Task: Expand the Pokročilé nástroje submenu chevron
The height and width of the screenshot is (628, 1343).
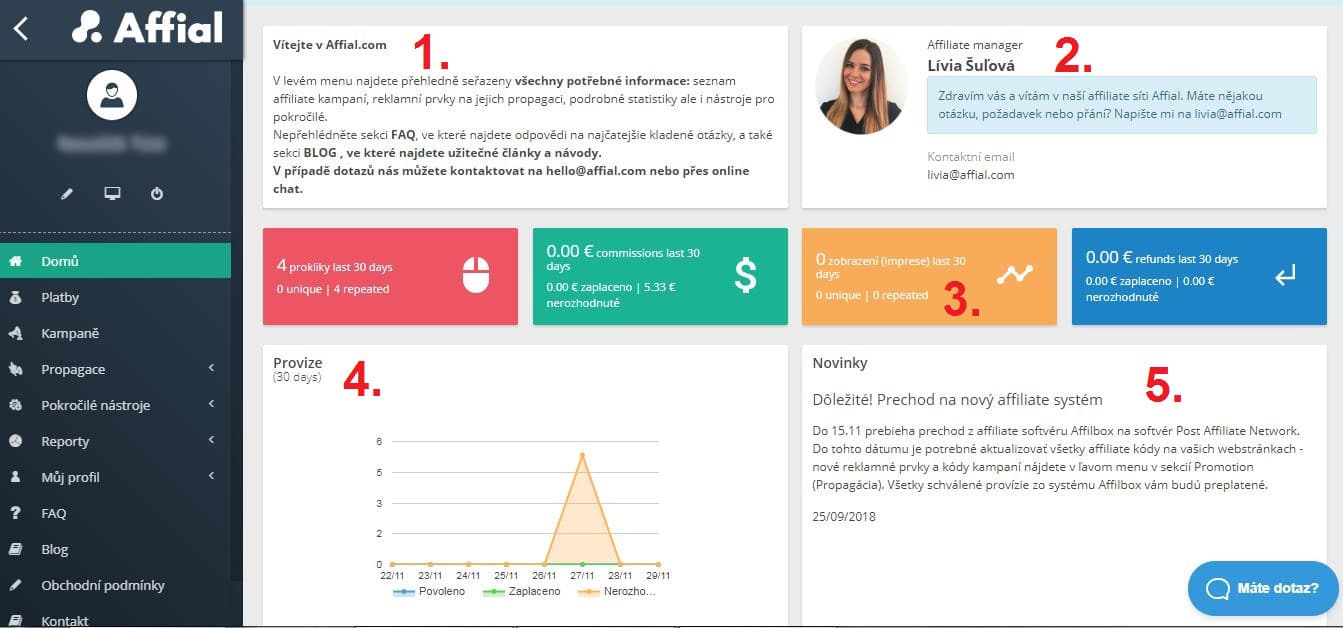Action: click(212, 405)
